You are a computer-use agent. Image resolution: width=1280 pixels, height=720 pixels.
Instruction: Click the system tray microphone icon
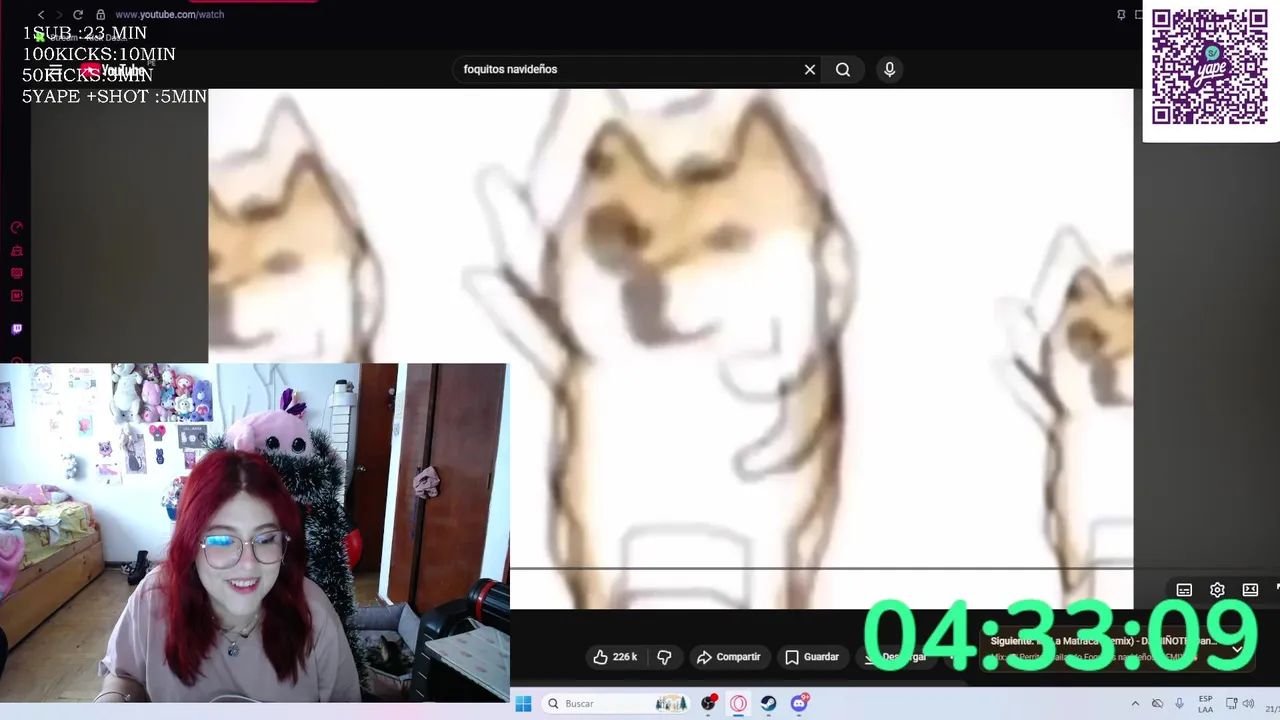point(1180,704)
